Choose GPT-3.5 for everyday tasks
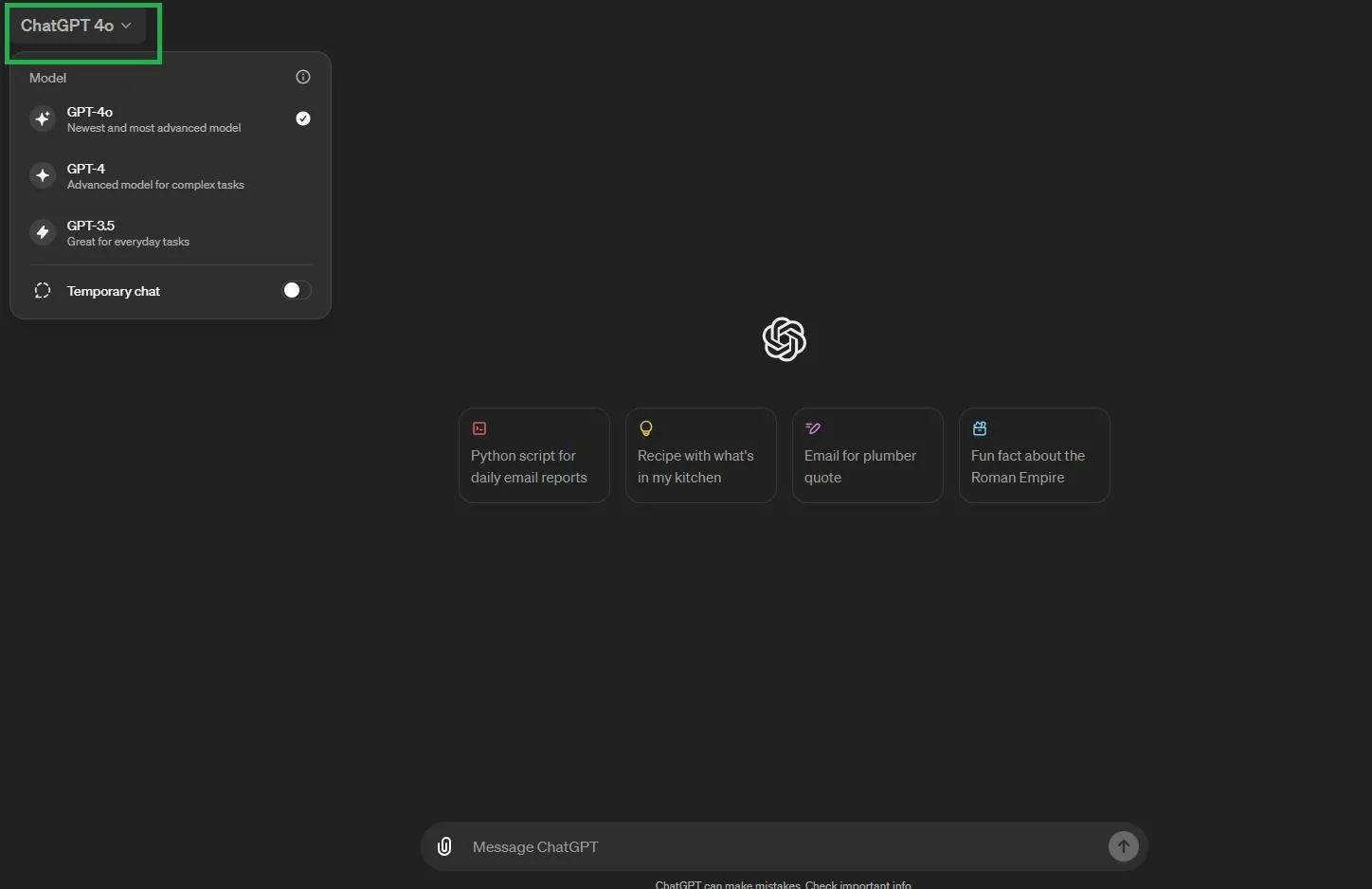This screenshot has width=1372, height=889. [129, 233]
